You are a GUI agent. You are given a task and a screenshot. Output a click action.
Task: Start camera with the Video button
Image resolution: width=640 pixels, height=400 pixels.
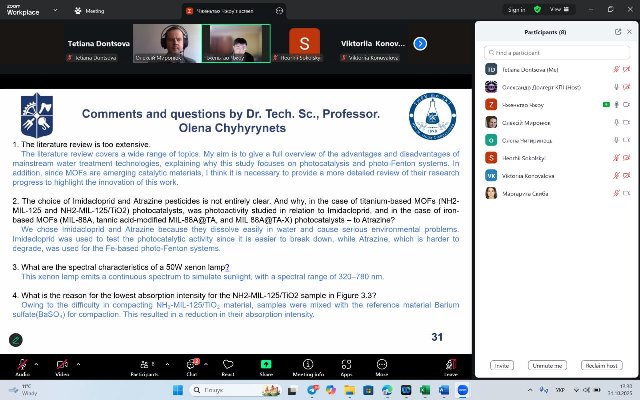(62, 366)
